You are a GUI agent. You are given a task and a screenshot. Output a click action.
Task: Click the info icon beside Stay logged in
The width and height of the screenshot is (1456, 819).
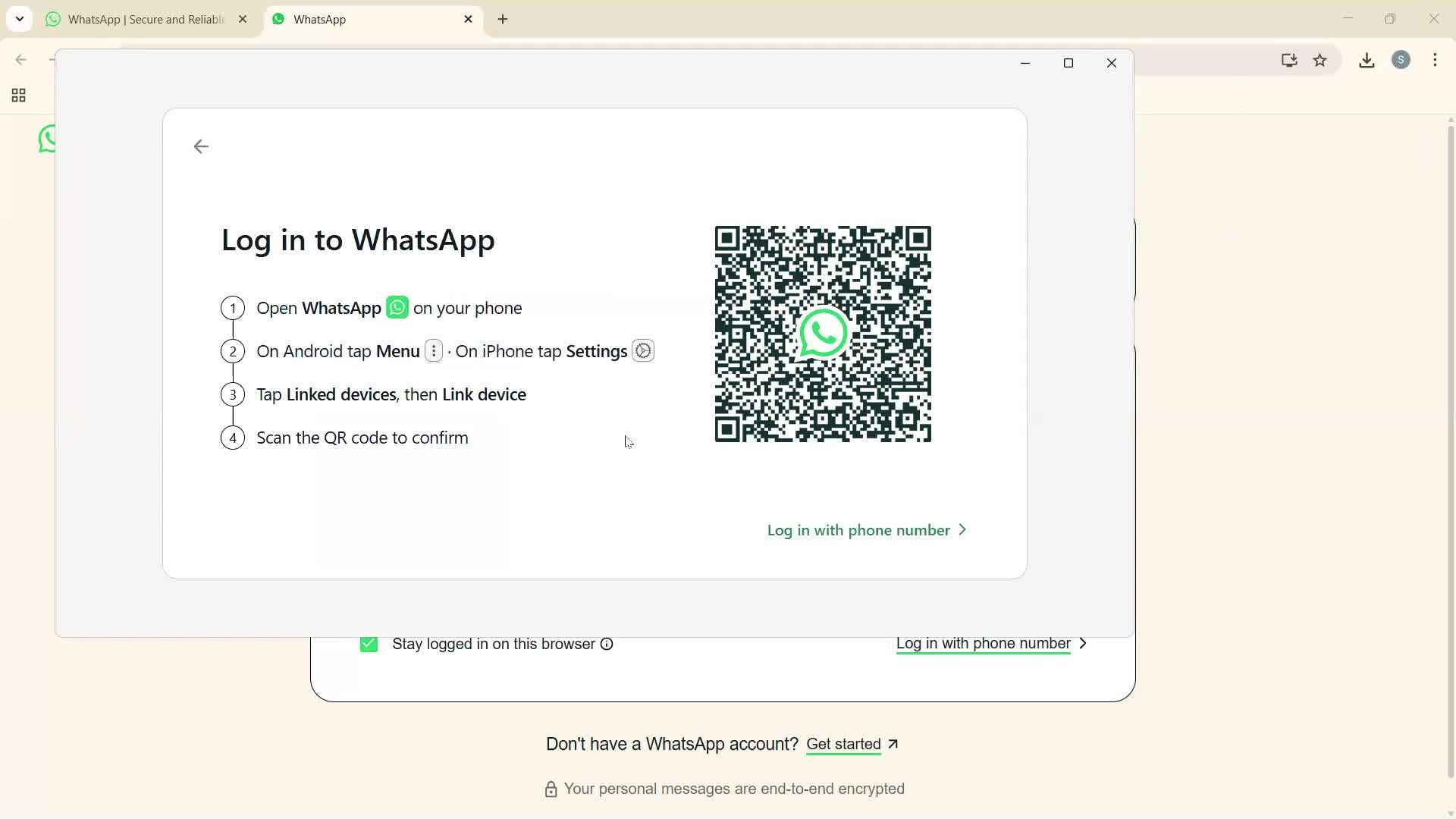tap(607, 644)
